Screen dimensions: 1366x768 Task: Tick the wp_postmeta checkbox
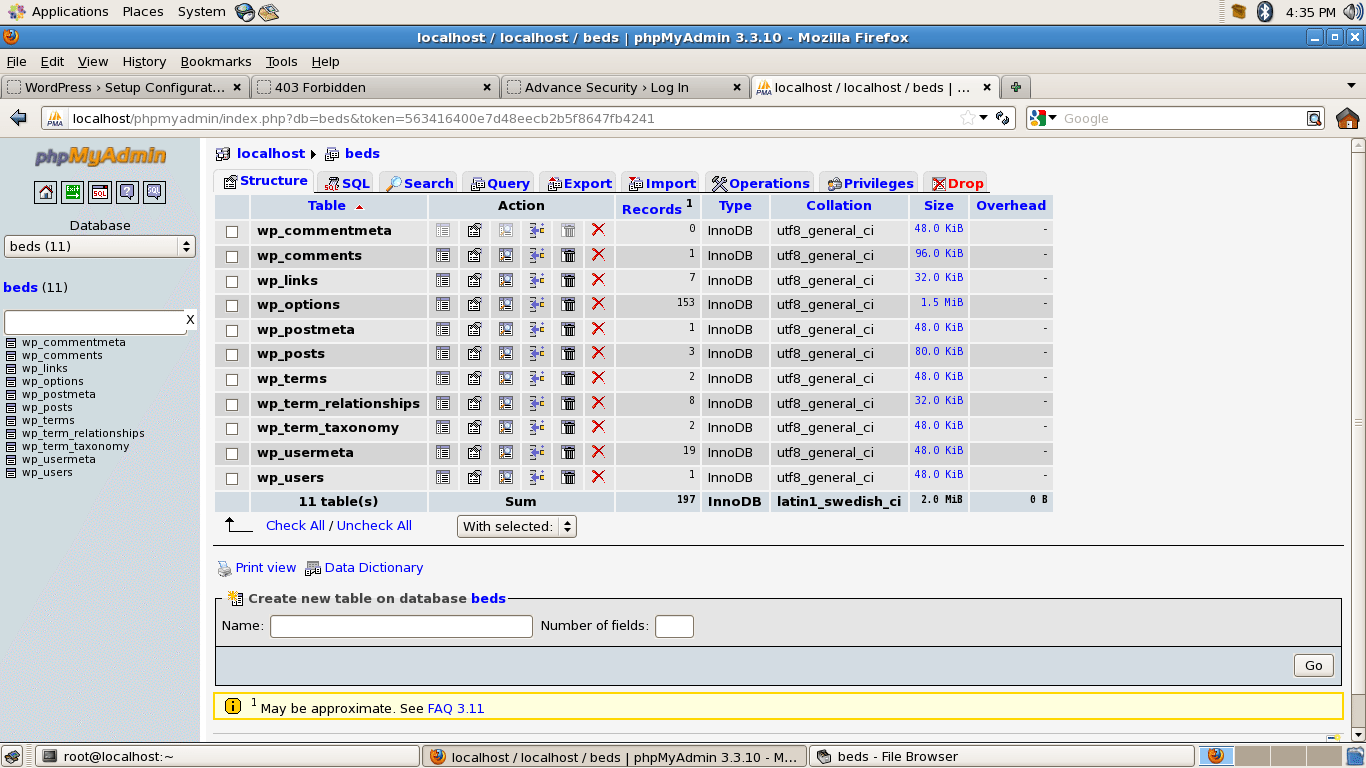tap(232, 331)
